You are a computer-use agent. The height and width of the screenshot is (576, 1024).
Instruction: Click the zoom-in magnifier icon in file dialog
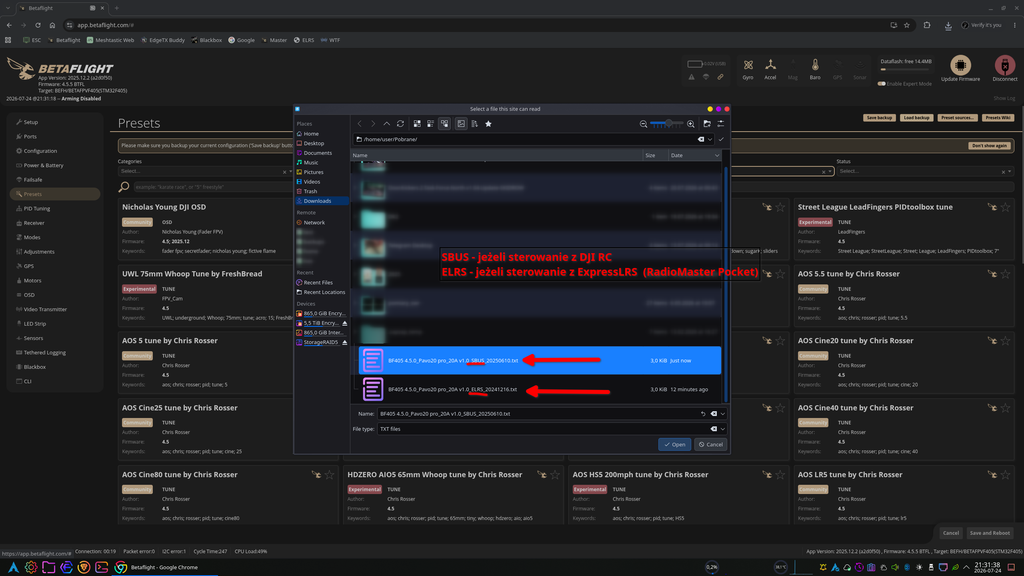(x=691, y=123)
